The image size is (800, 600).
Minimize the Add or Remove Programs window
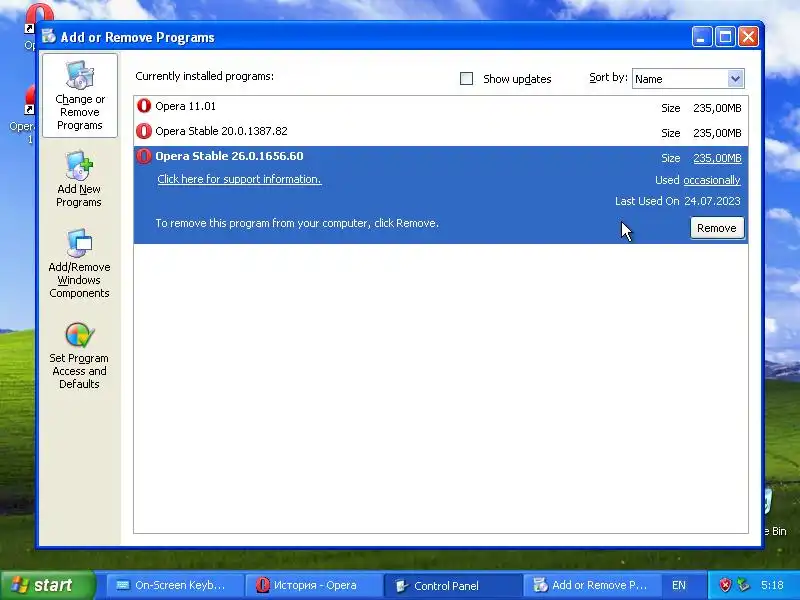(x=702, y=37)
